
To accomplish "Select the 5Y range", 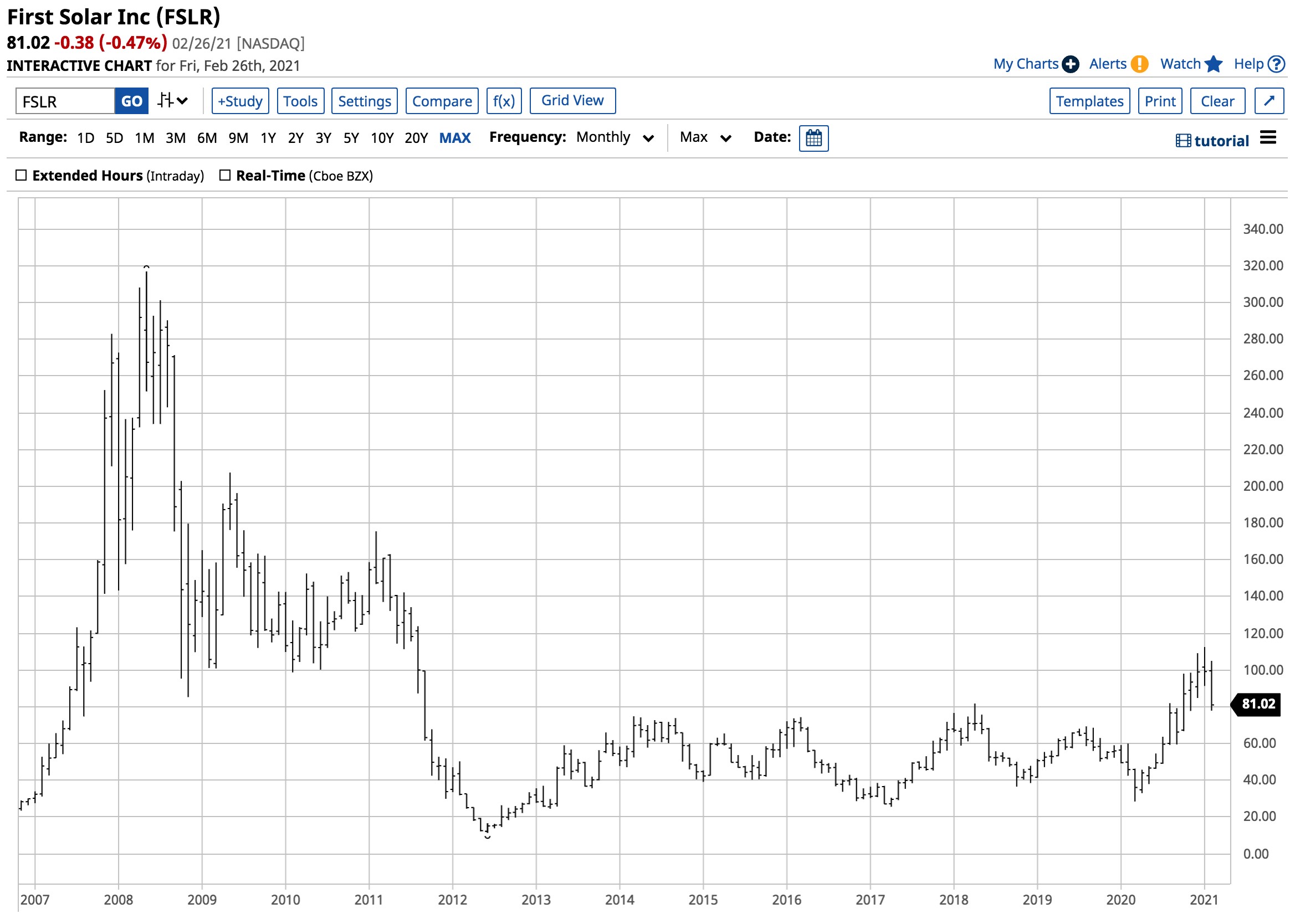I will click(x=351, y=138).
